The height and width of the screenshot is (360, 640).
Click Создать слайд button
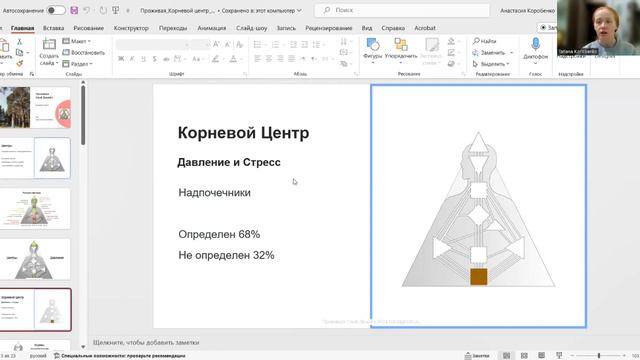(x=49, y=52)
